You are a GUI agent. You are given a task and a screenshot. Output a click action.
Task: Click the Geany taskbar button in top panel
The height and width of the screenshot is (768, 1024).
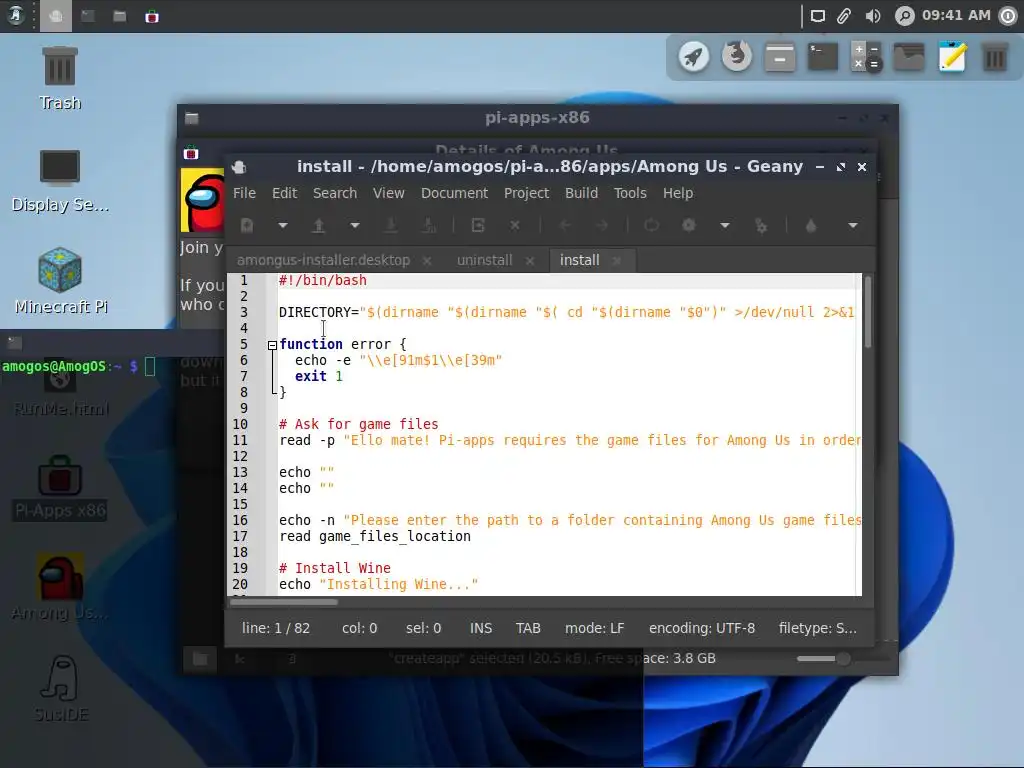[56, 16]
